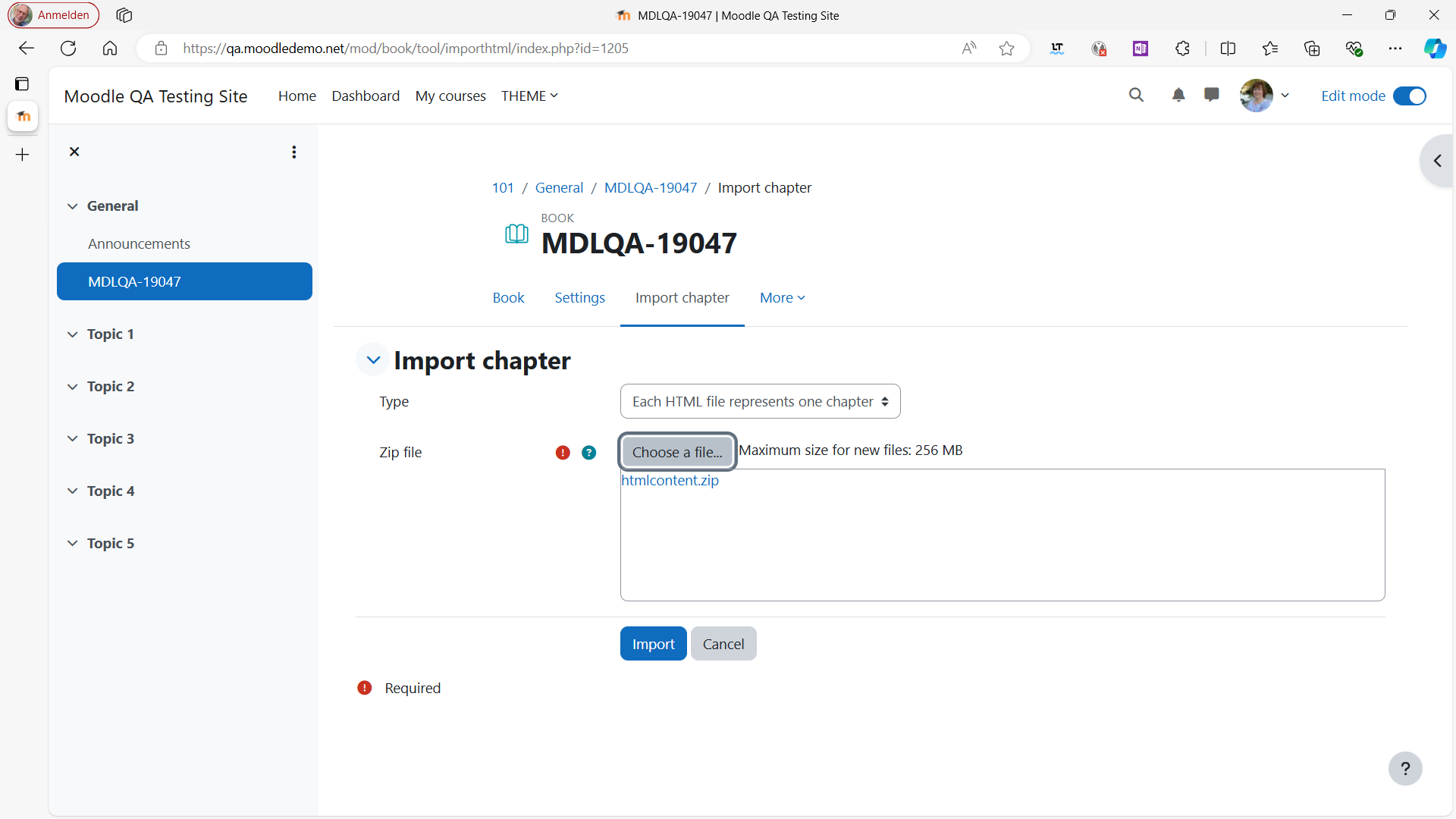Open My courses navigation item
Viewport: 1456px width, 819px height.
(x=450, y=96)
